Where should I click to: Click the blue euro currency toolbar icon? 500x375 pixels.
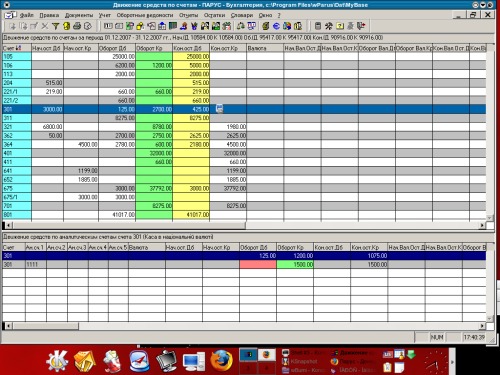pos(276,26)
